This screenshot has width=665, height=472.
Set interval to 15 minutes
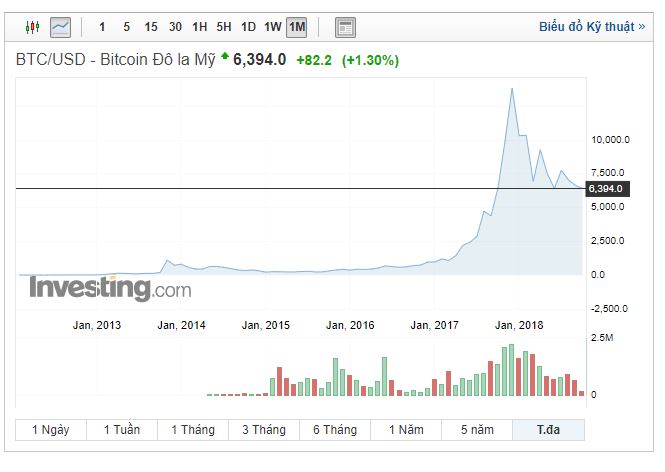[x=151, y=27]
